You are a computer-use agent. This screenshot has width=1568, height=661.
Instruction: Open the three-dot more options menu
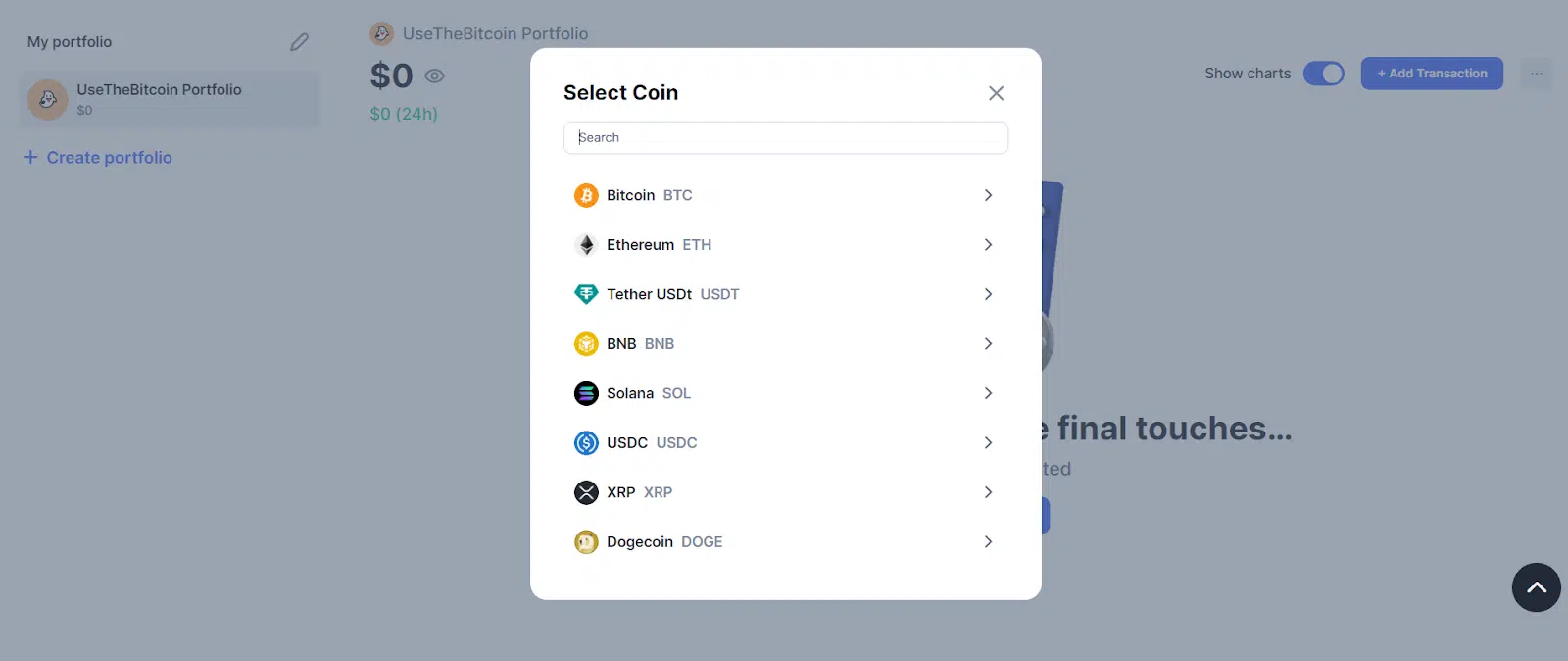coord(1536,74)
